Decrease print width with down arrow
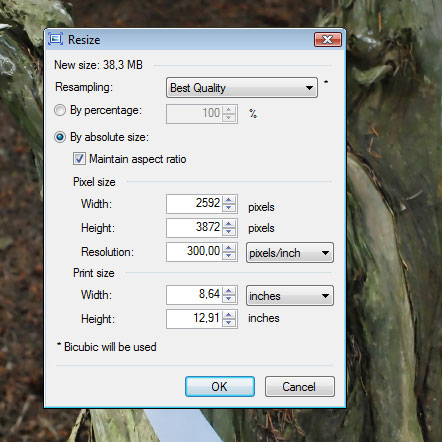 tap(229, 298)
